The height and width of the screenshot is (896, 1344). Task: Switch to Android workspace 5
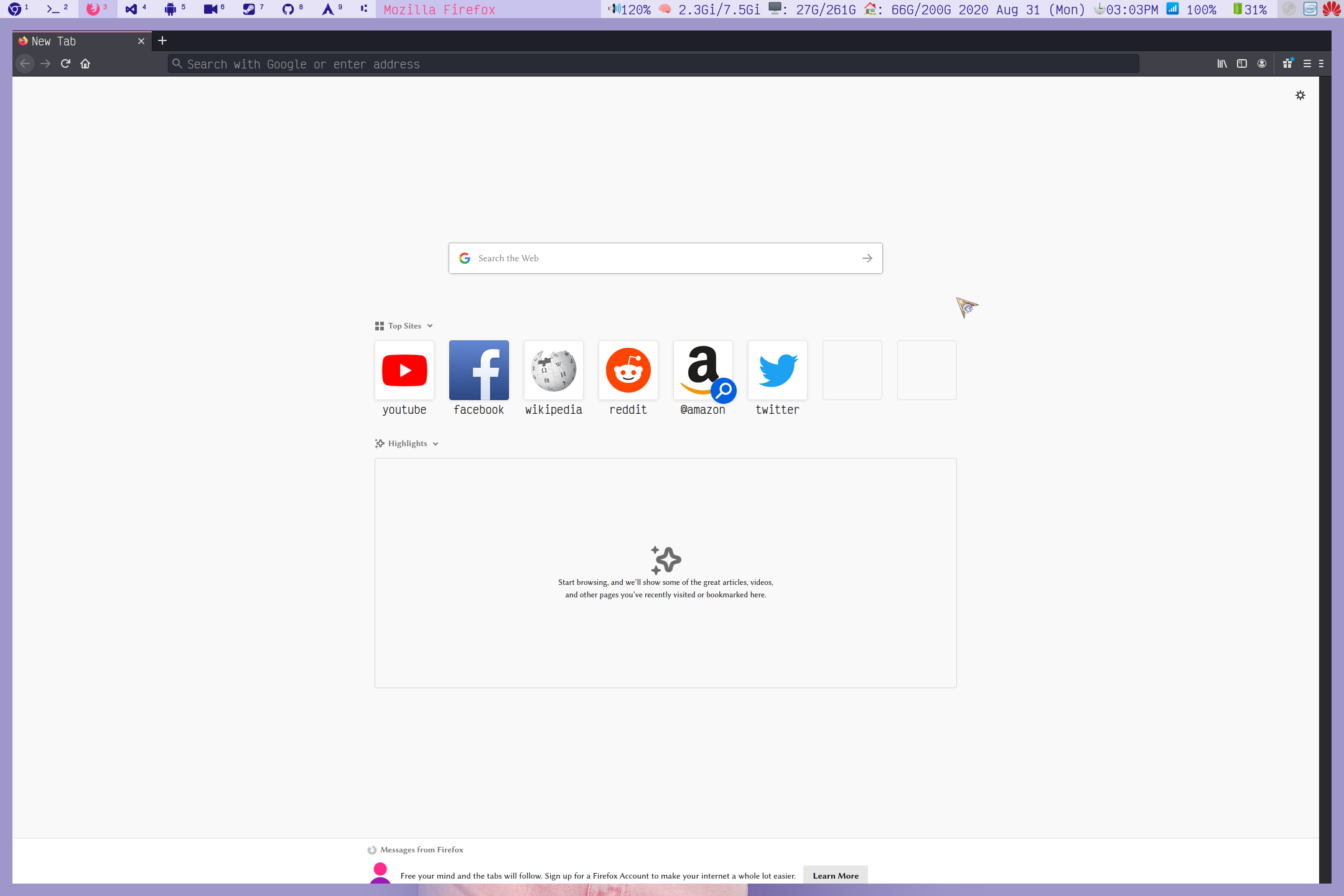[175, 9]
